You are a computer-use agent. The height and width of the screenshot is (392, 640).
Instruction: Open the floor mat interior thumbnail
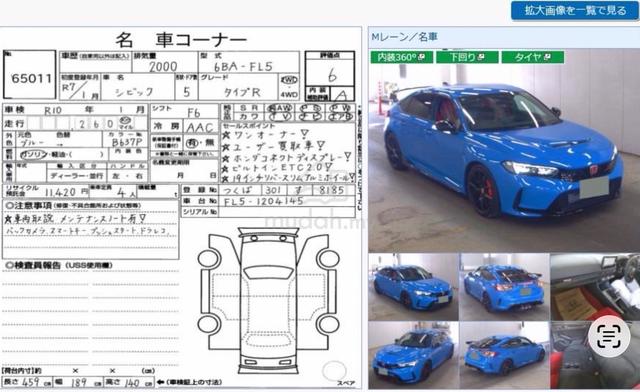595,287
